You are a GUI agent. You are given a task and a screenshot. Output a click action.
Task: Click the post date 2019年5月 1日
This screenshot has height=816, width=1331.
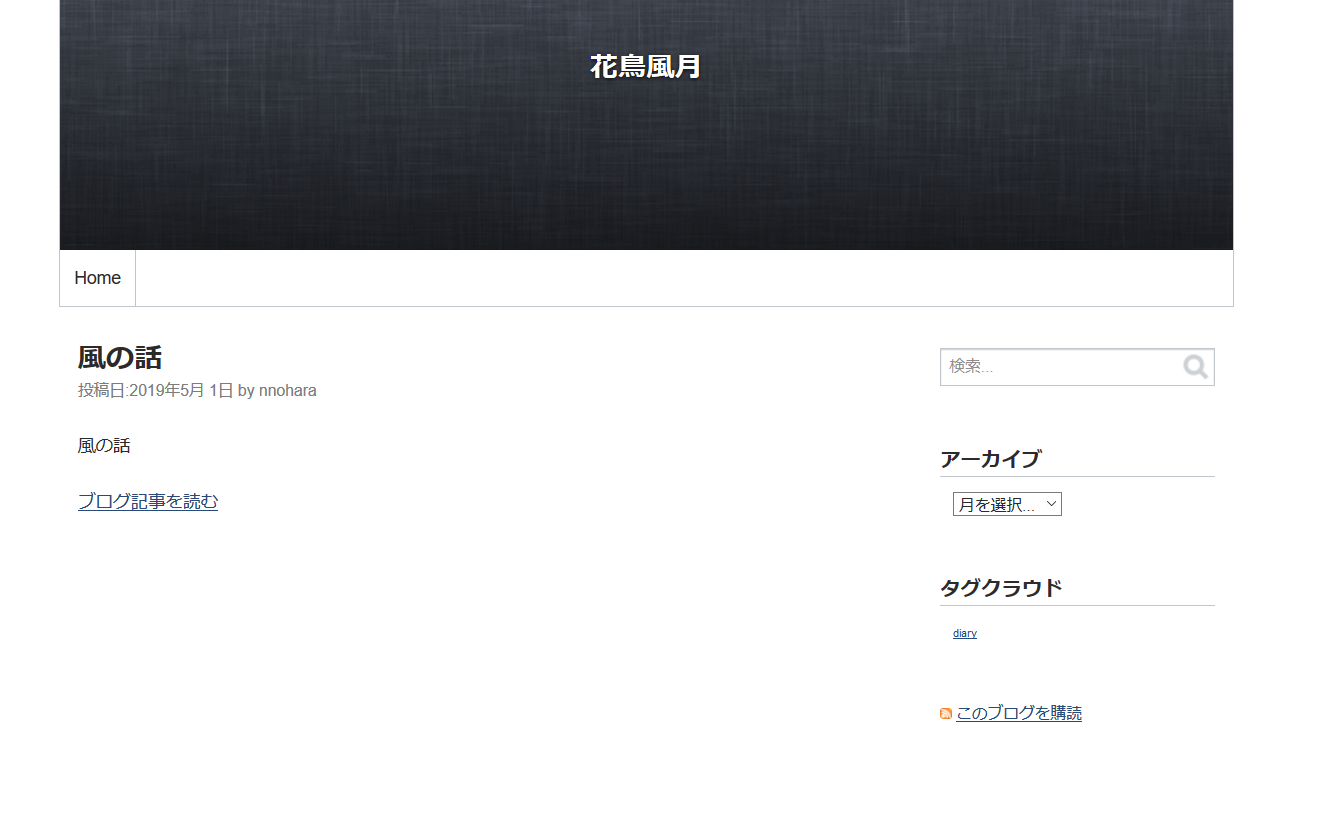coord(181,391)
